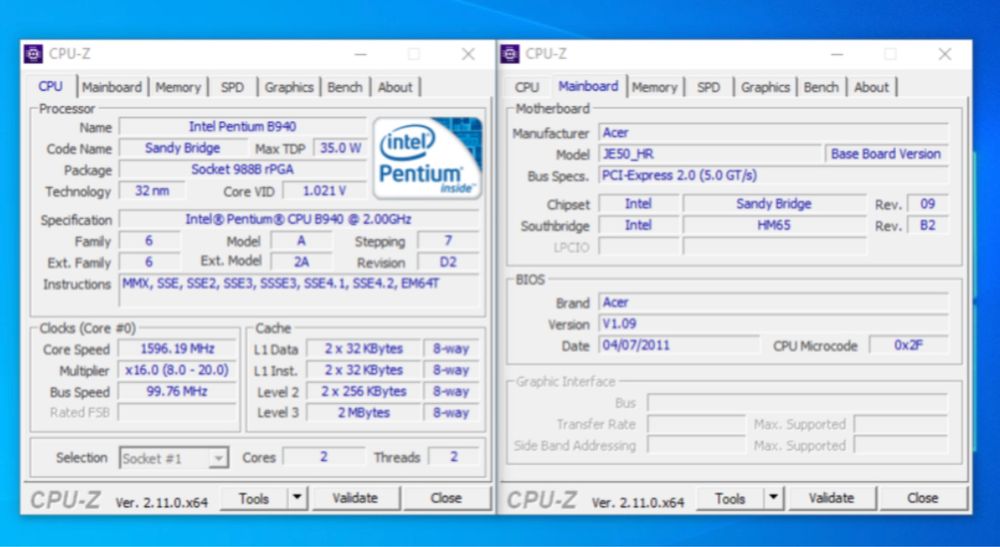Image resolution: width=1000 pixels, height=547 pixels.
Task: Close left CPU-Z window with title bar X
Action: coord(468,54)
